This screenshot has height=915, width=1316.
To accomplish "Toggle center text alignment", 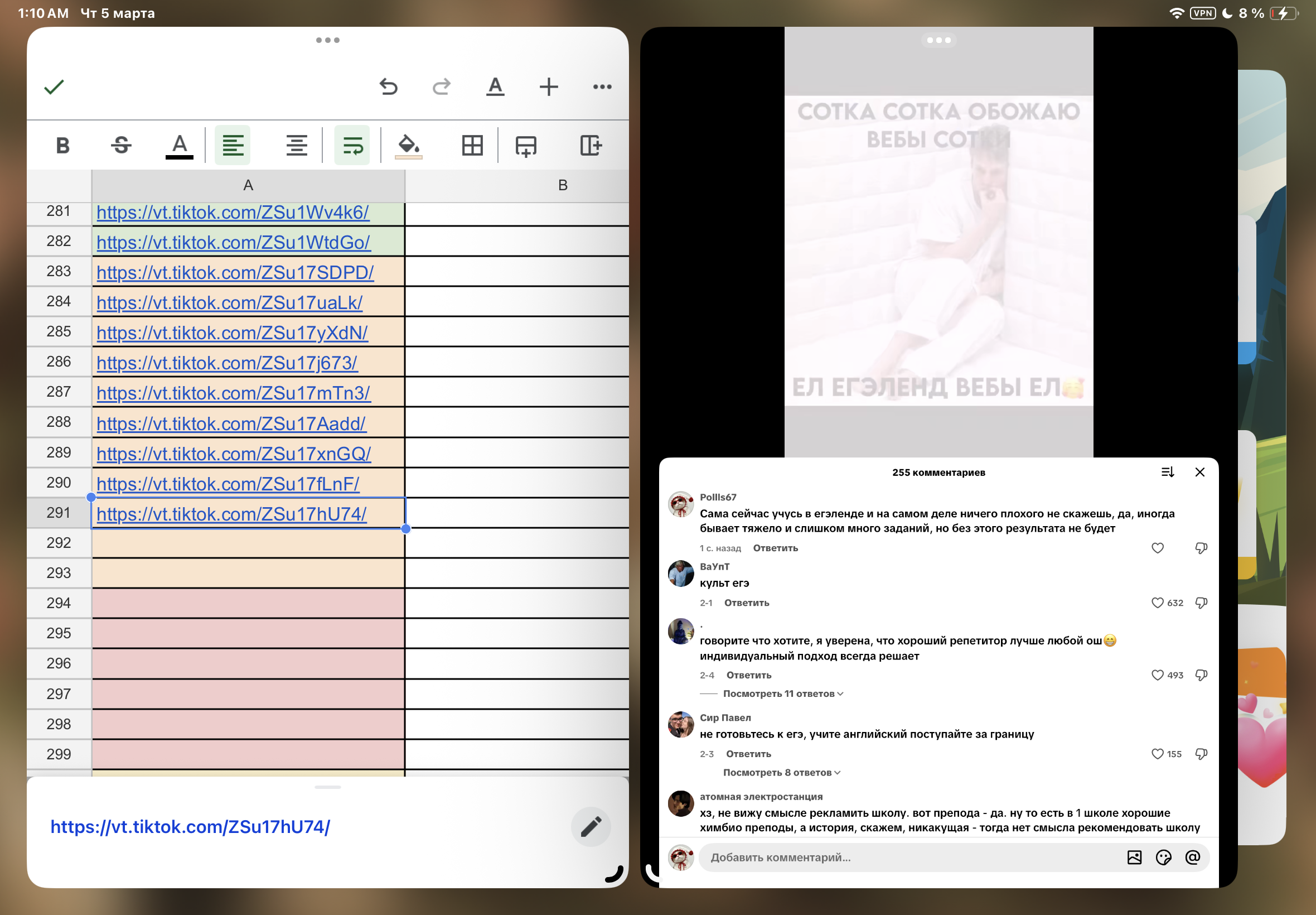I will coord(297,146).
